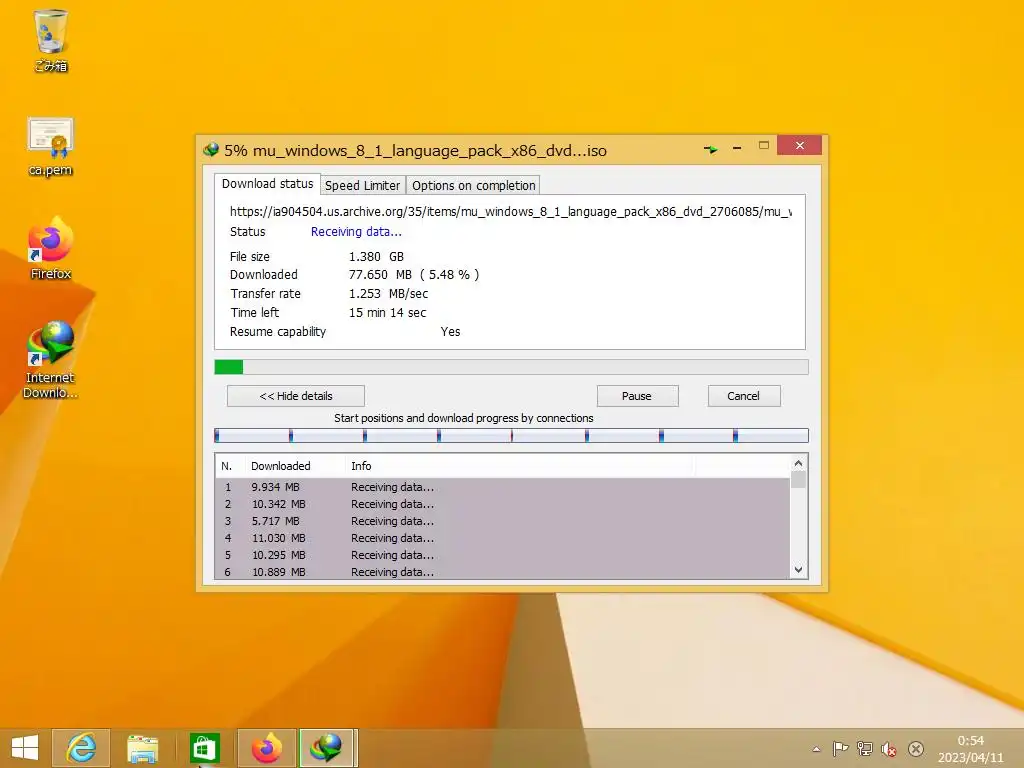Screen dimensions: 1024x768
Task: Click the Downloaded column header
Action: coord(295,466)
